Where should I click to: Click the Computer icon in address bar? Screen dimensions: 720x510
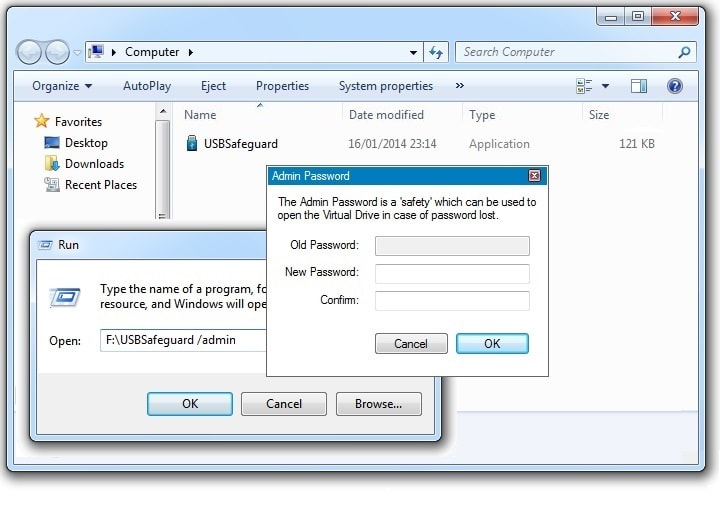(96, 52)
